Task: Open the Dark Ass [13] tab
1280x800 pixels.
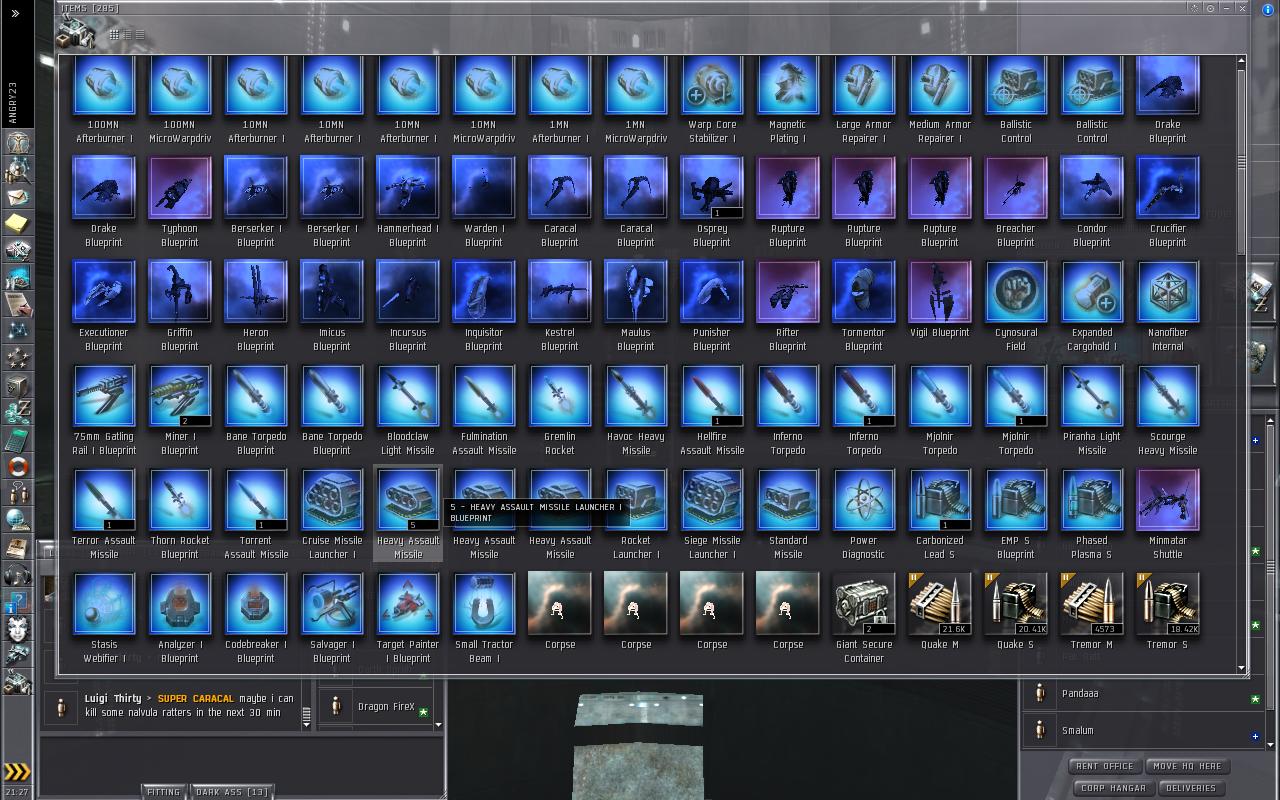Action: (x=232, y=792)
